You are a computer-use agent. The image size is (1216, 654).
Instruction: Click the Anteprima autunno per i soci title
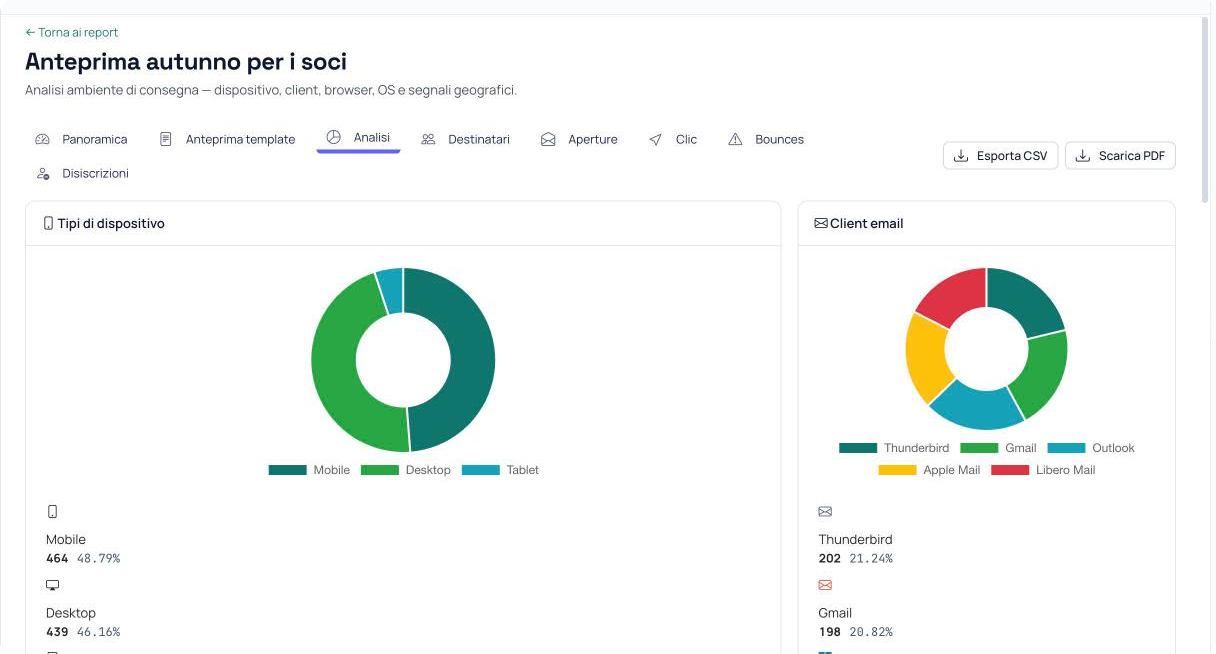click(x=186, y=62)
